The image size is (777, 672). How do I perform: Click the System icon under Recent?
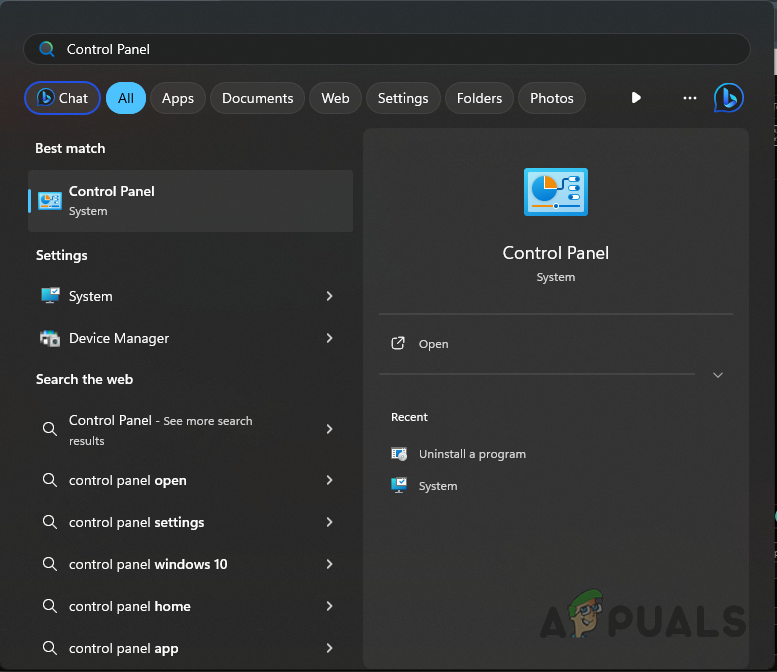[399, 485]
